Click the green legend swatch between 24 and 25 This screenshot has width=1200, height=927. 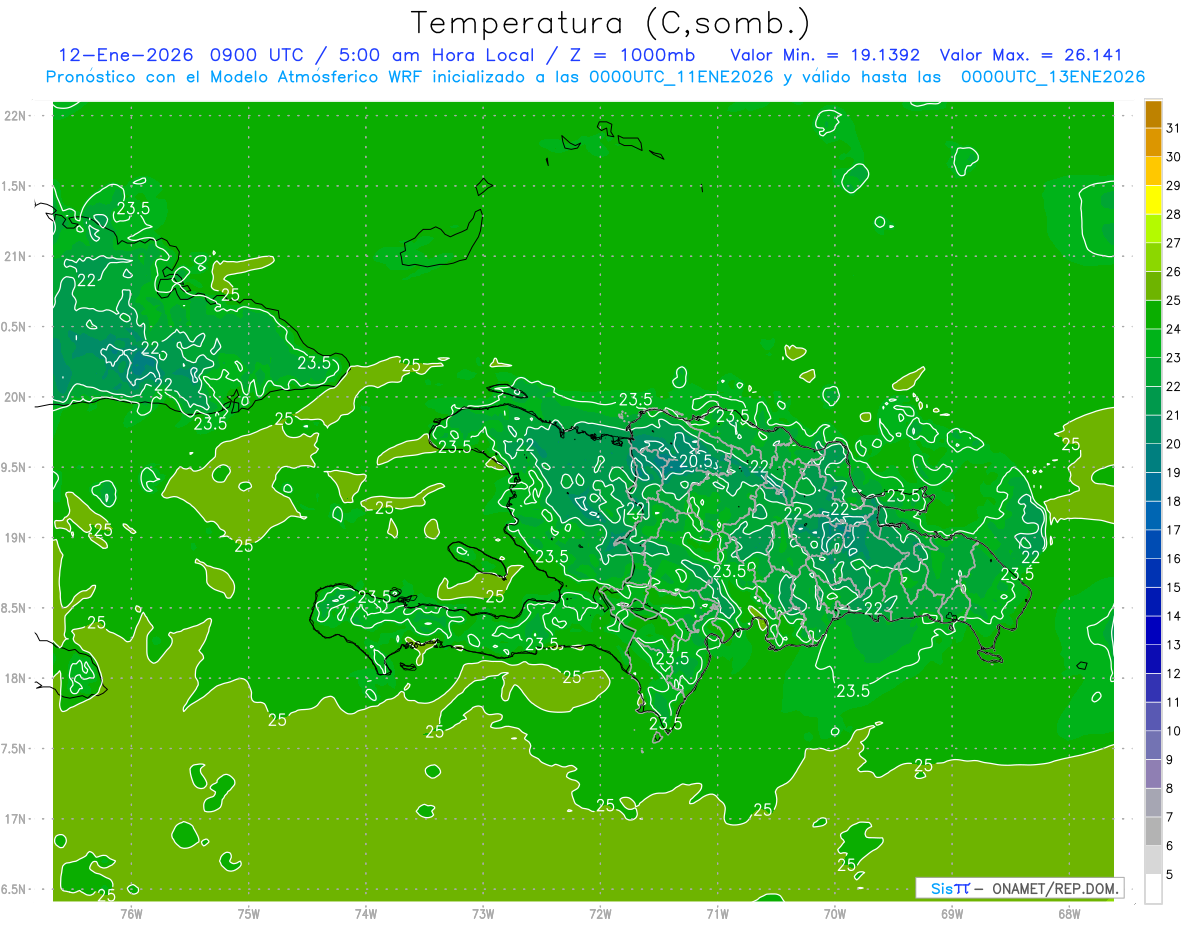coord(1153,315)
